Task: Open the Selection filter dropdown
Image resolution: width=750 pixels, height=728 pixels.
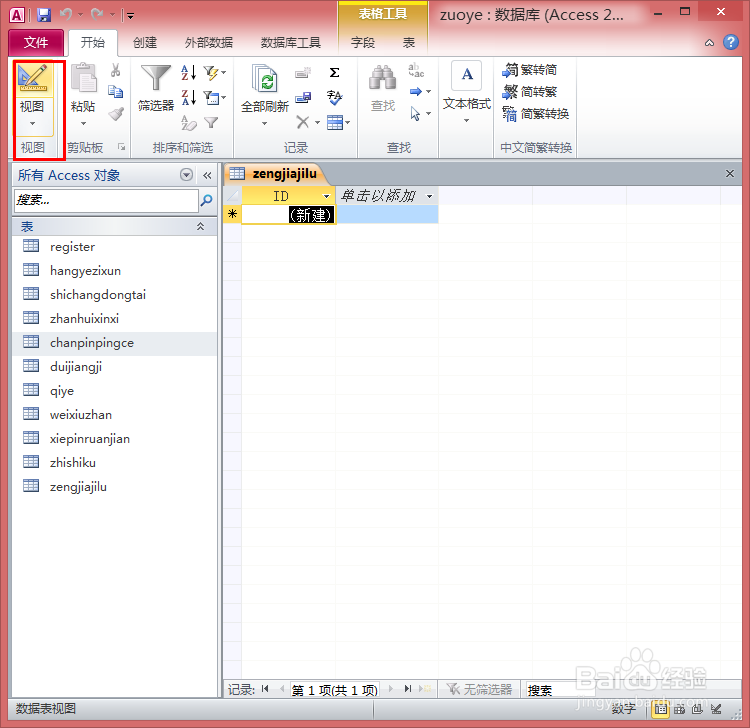Action: [x=214, y=73]
